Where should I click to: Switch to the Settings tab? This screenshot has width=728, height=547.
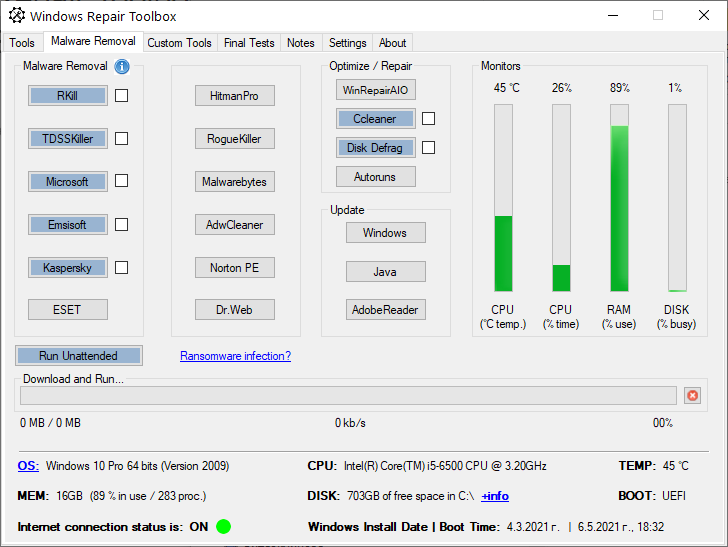tap(348, 43)
